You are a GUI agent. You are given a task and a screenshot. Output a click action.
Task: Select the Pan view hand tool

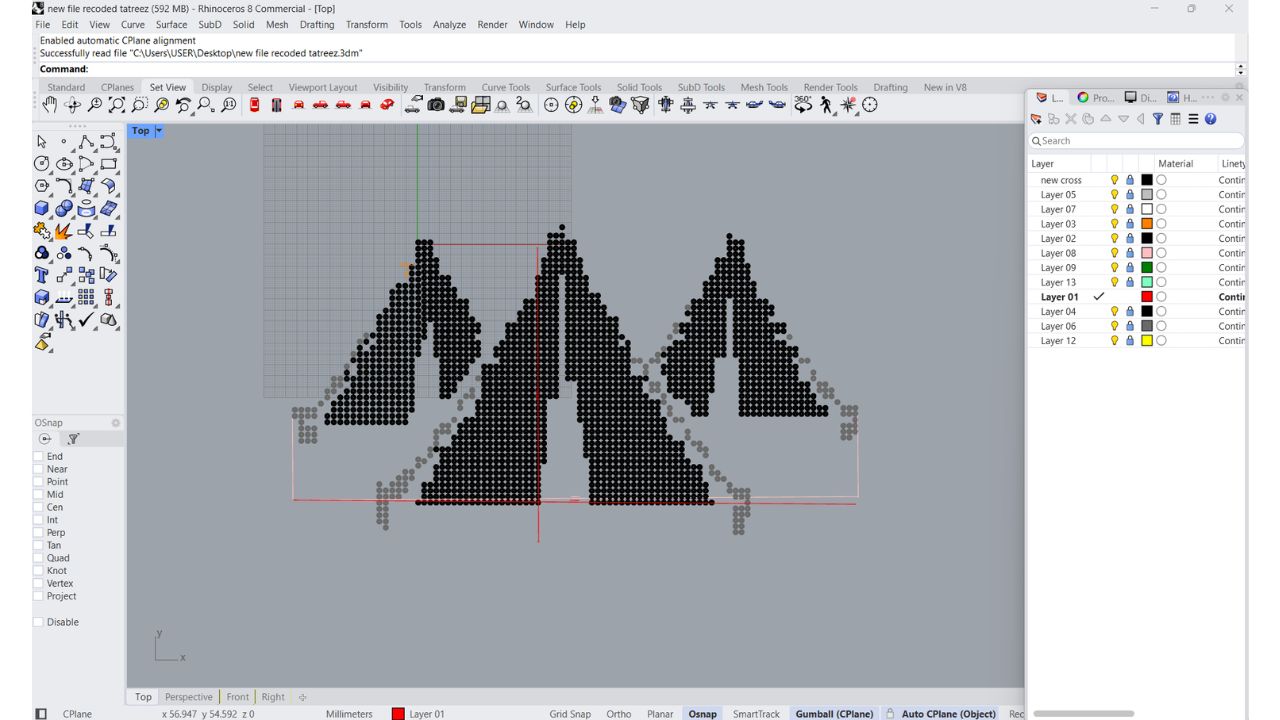(49, 105)
